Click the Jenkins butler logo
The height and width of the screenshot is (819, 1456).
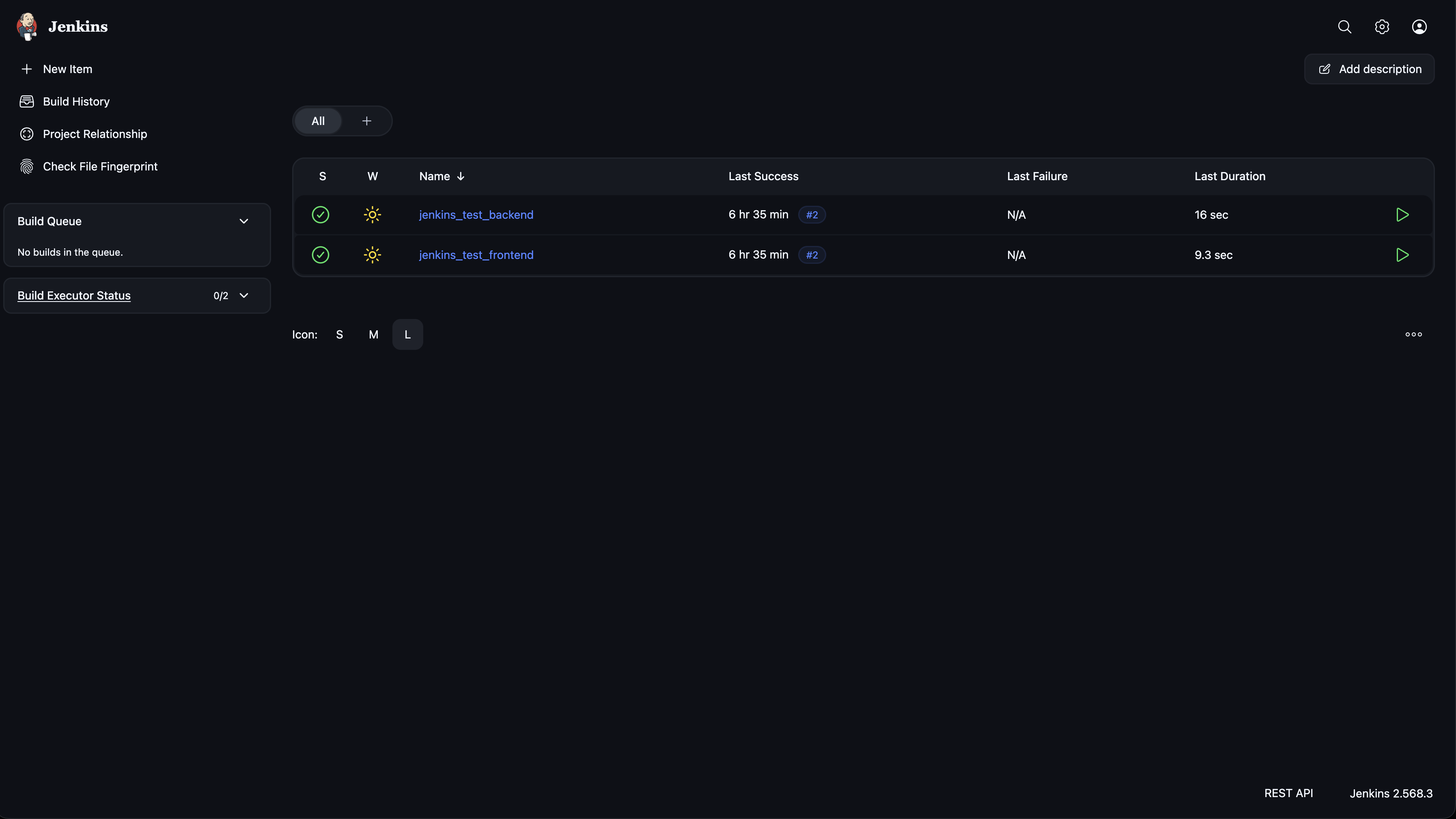[26, 26]
